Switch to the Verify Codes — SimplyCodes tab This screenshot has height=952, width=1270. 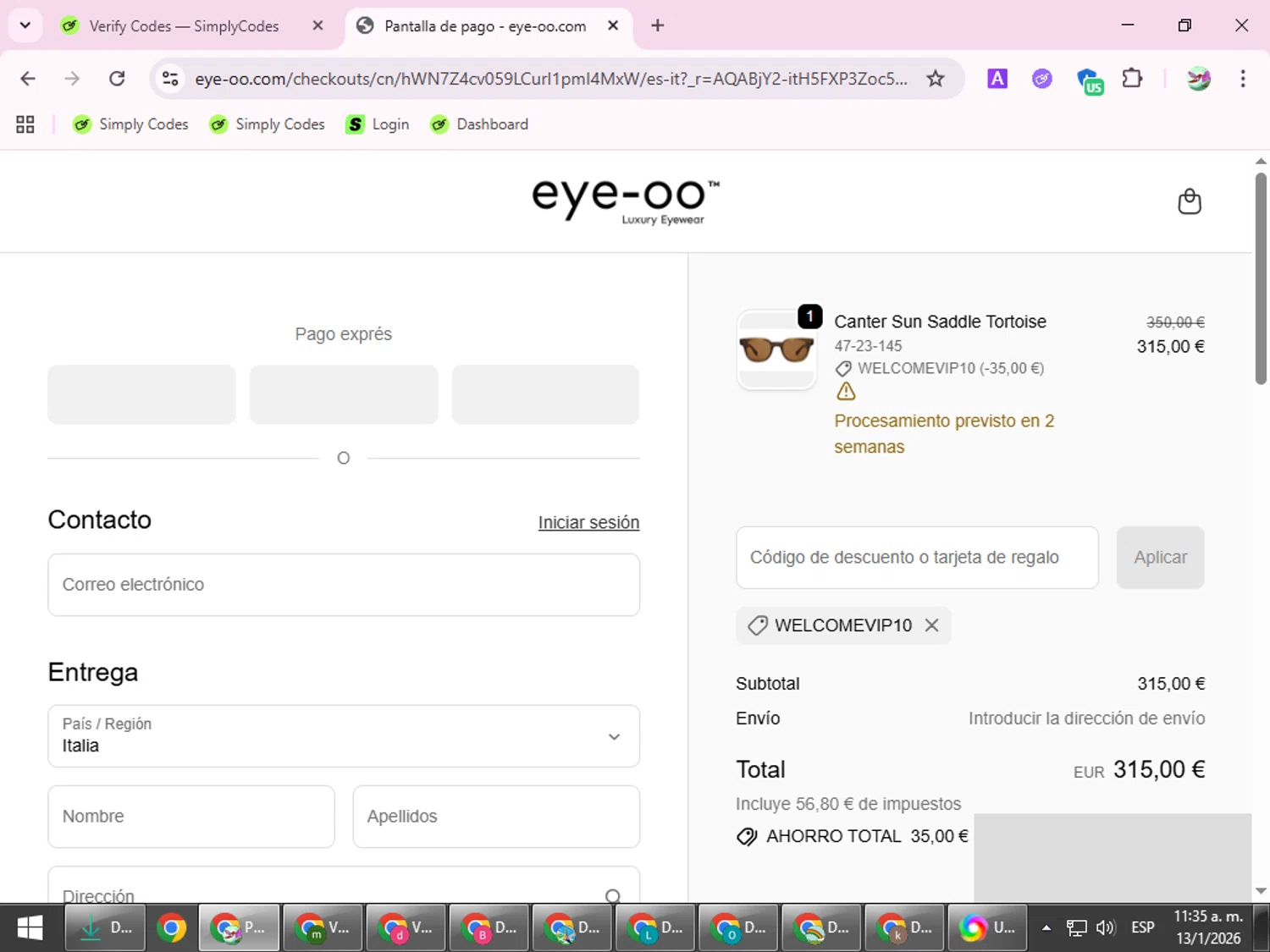click(x=184, y=26)
